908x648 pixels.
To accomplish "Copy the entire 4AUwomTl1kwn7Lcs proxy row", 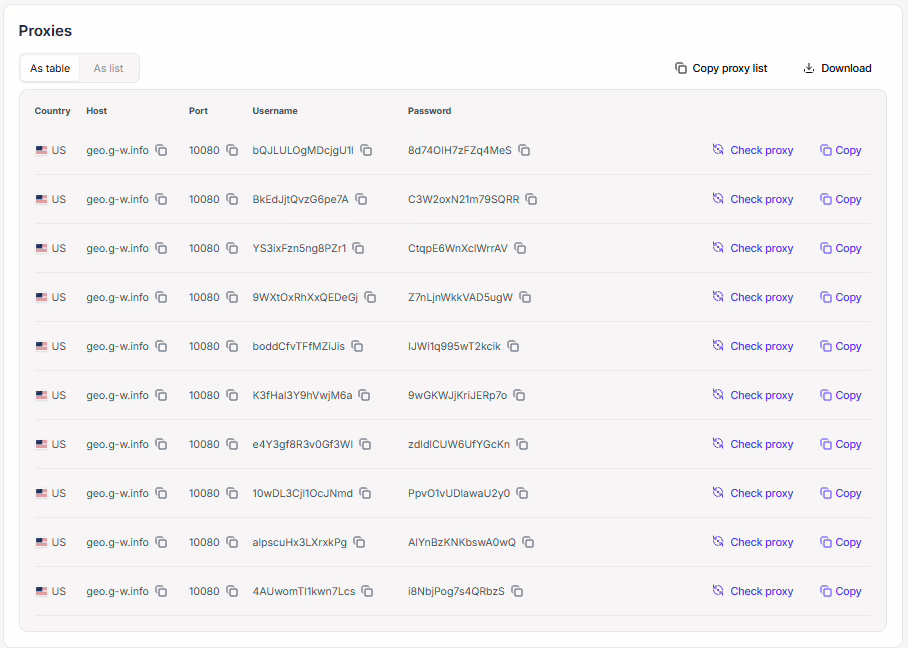I will 840,591.
